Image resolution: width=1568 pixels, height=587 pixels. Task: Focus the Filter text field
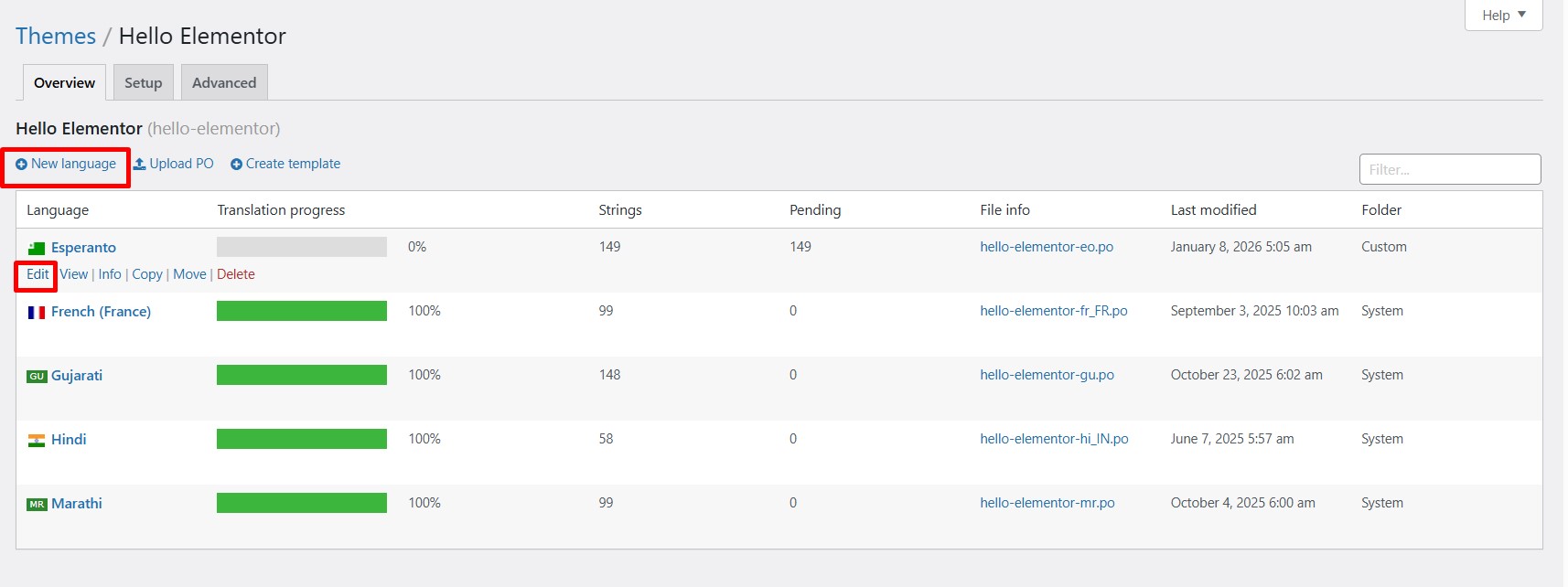[1449, 169]
